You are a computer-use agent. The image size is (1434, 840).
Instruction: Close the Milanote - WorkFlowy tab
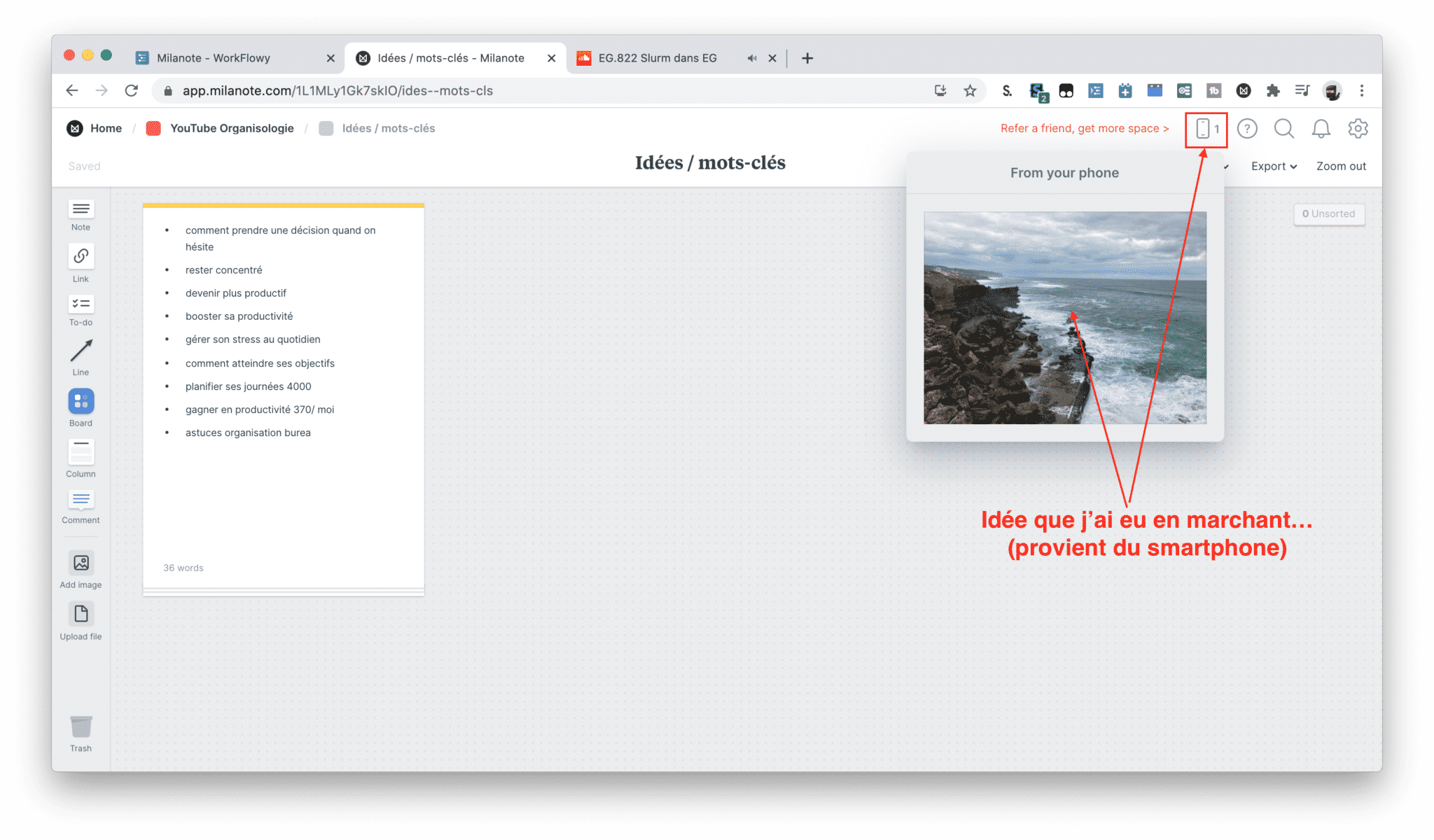click(330, 58)
